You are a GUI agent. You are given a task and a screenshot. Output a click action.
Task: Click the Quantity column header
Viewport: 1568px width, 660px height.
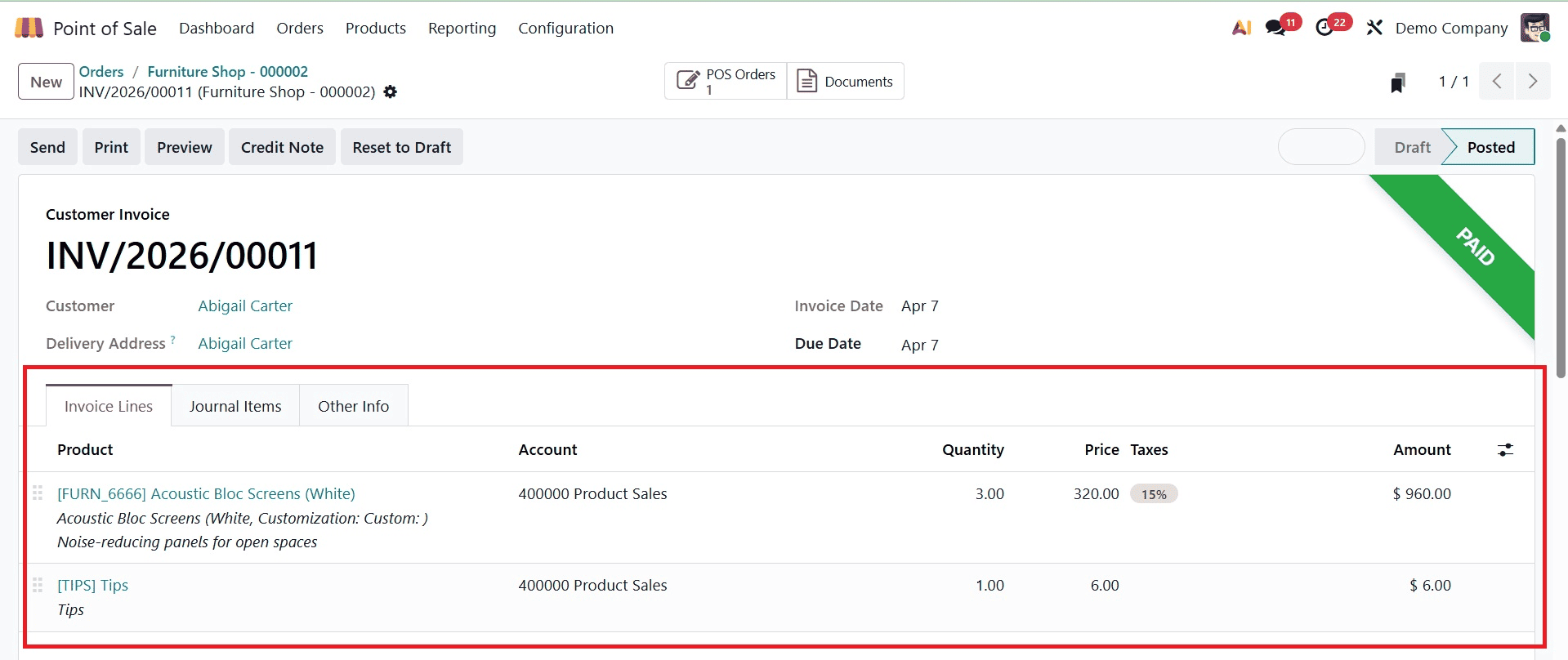pyautogui.click(x=972, y=449)
